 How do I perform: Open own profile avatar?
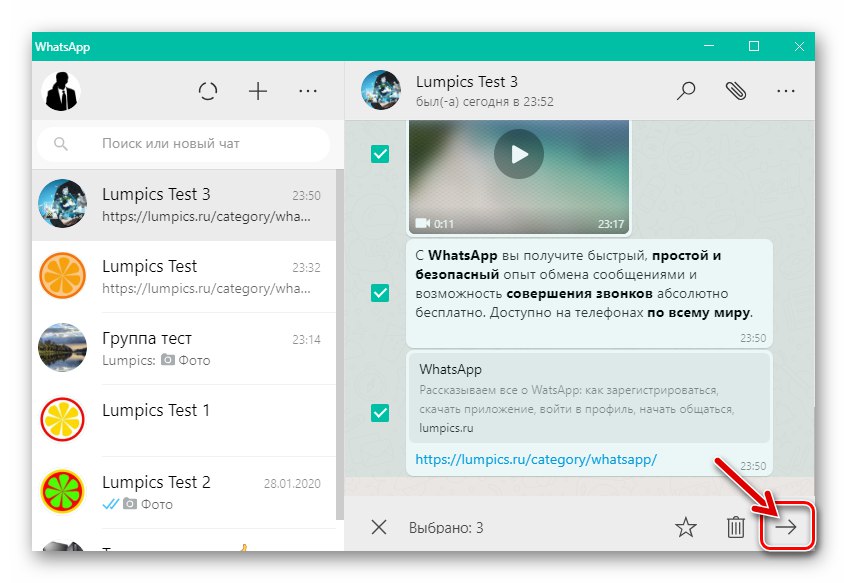click(61, 91)
